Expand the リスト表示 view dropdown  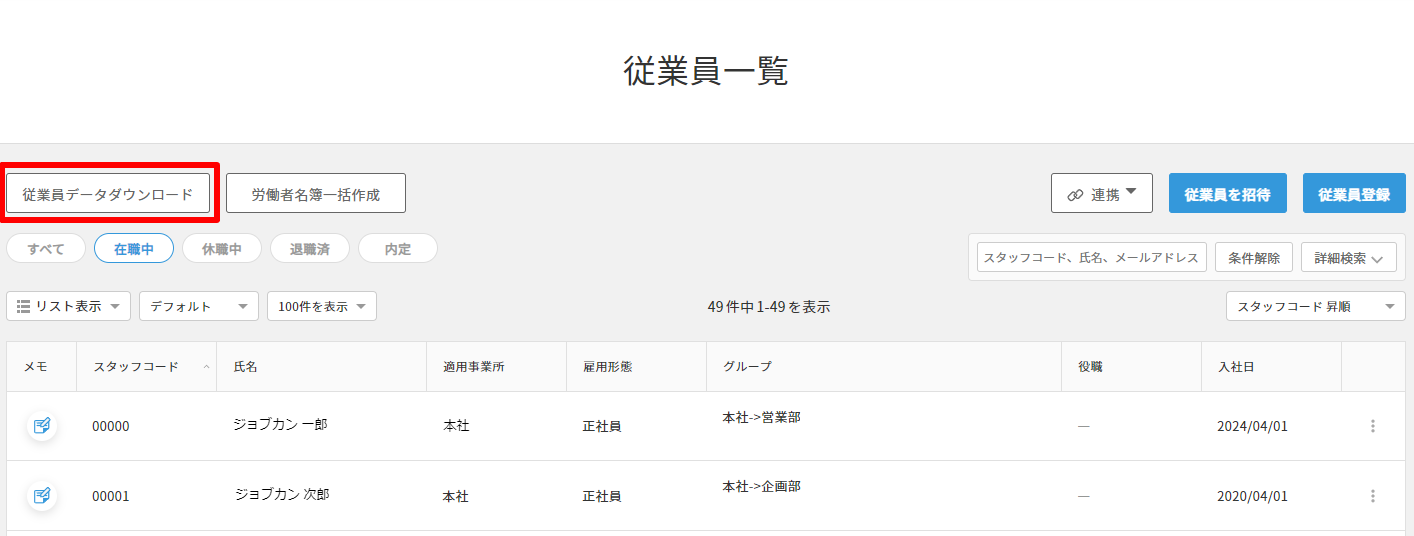[x=68, y=307]
